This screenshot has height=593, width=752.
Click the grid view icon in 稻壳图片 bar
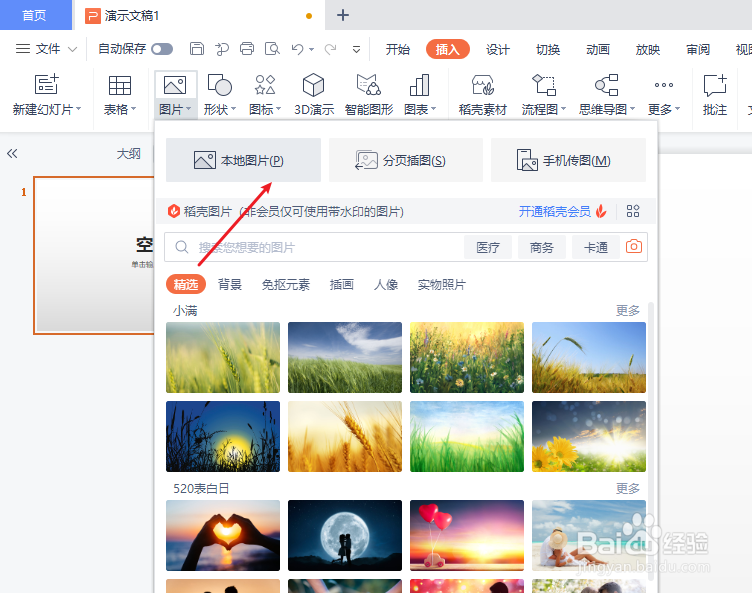pyautogui.click(x=633, y=211)
